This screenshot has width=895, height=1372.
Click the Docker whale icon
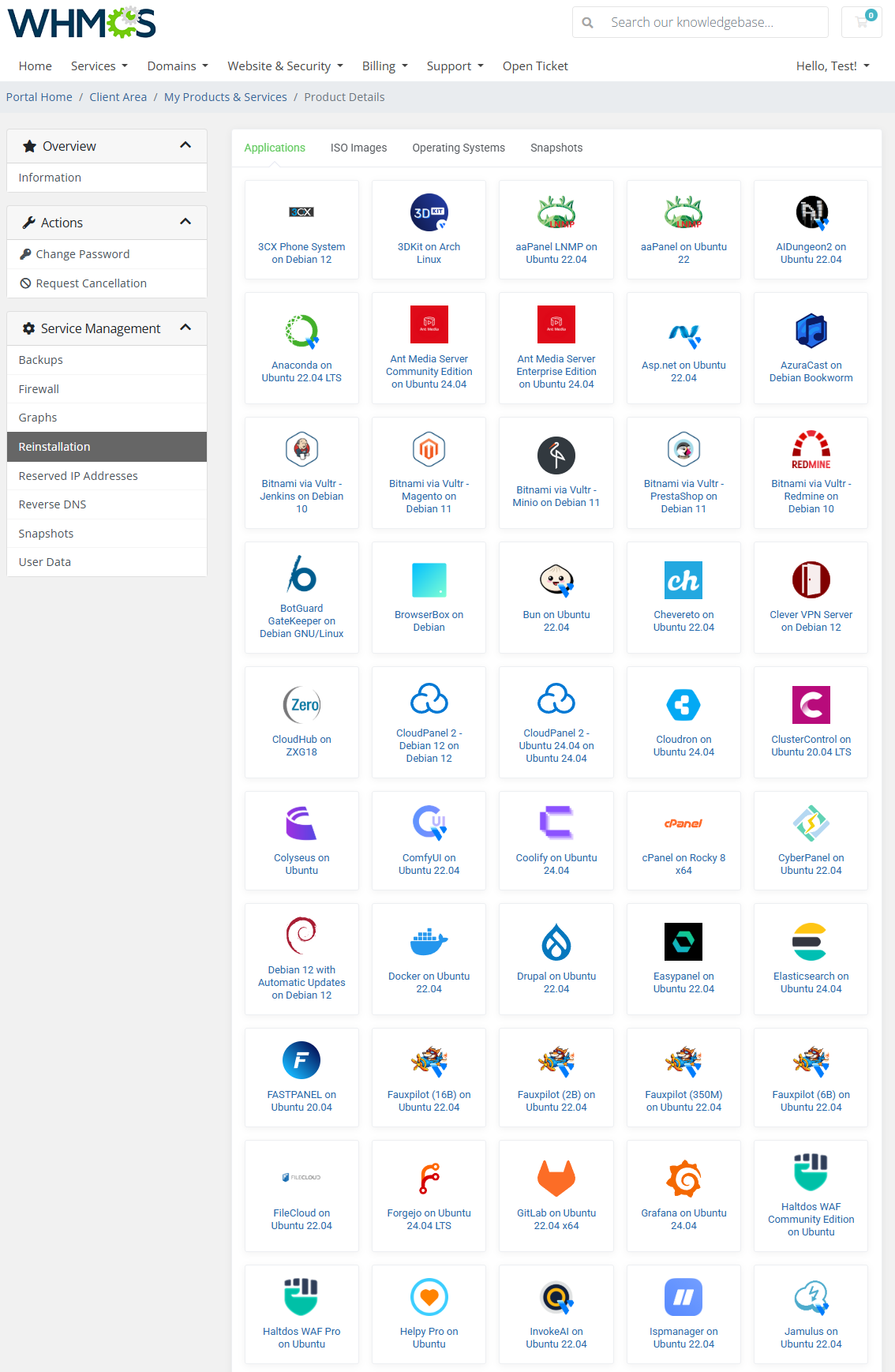[429, 942]
